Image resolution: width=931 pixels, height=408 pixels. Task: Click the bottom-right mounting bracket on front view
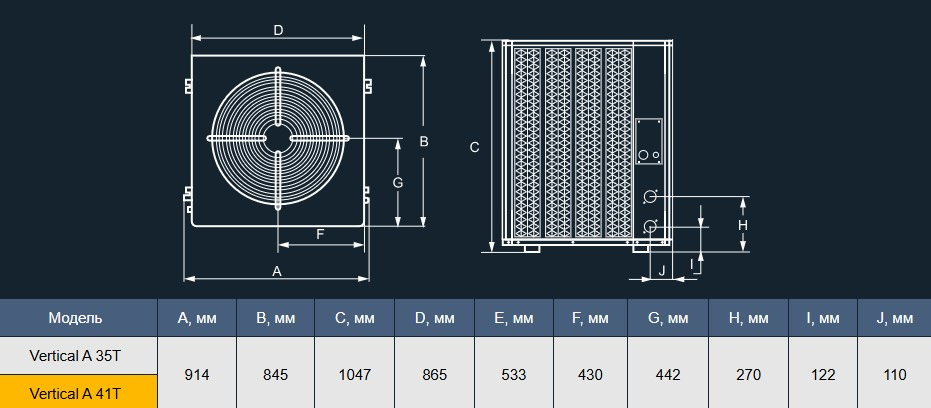(367, 196)
